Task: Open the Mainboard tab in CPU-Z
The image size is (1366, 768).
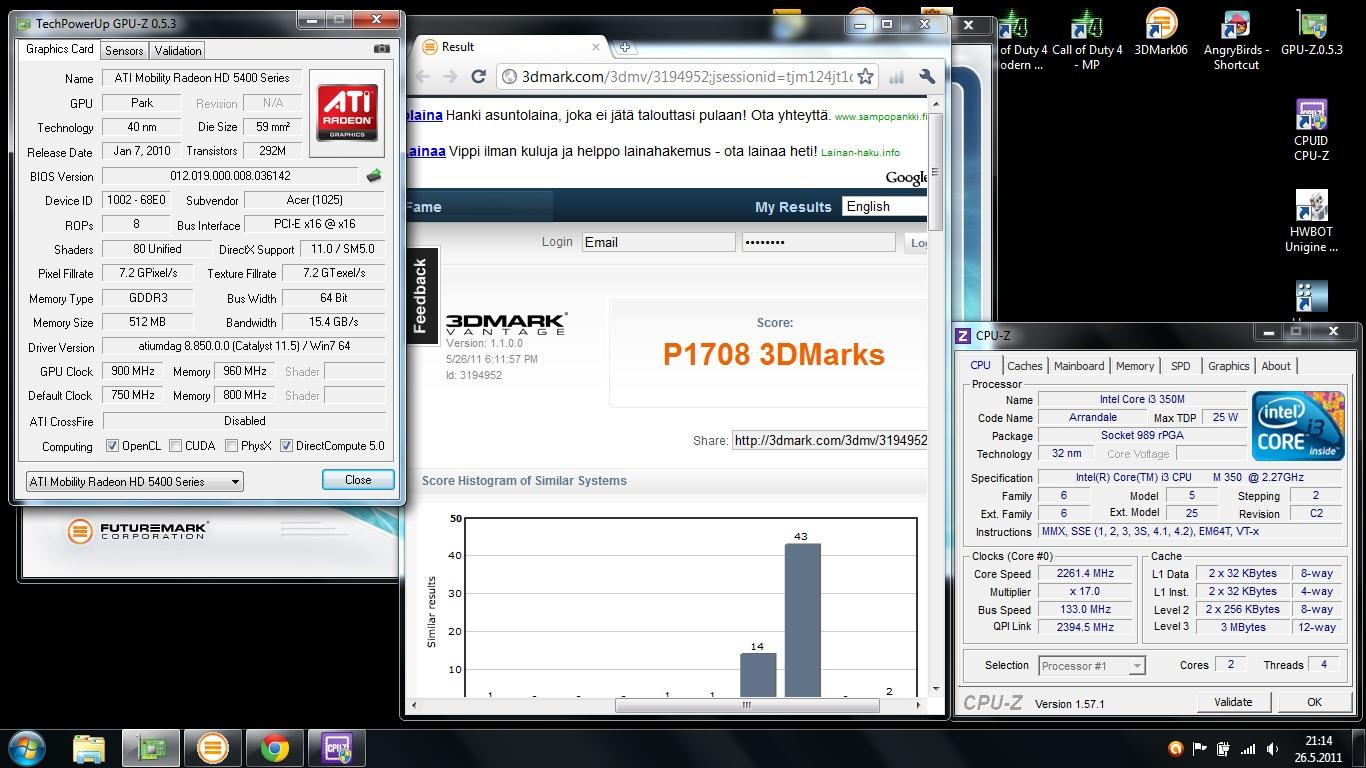Action: click(1079, 366)
